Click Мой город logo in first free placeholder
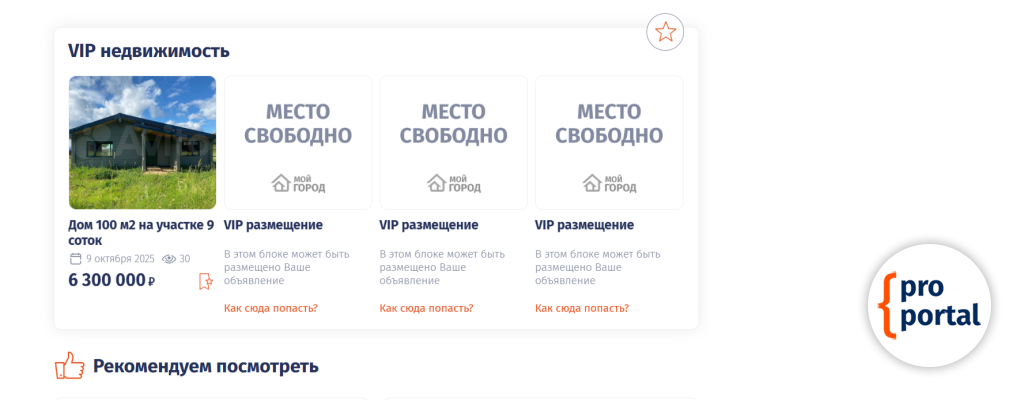Image resolution: width=1024 pixels, height=400 pixels. tap(298, 183)
